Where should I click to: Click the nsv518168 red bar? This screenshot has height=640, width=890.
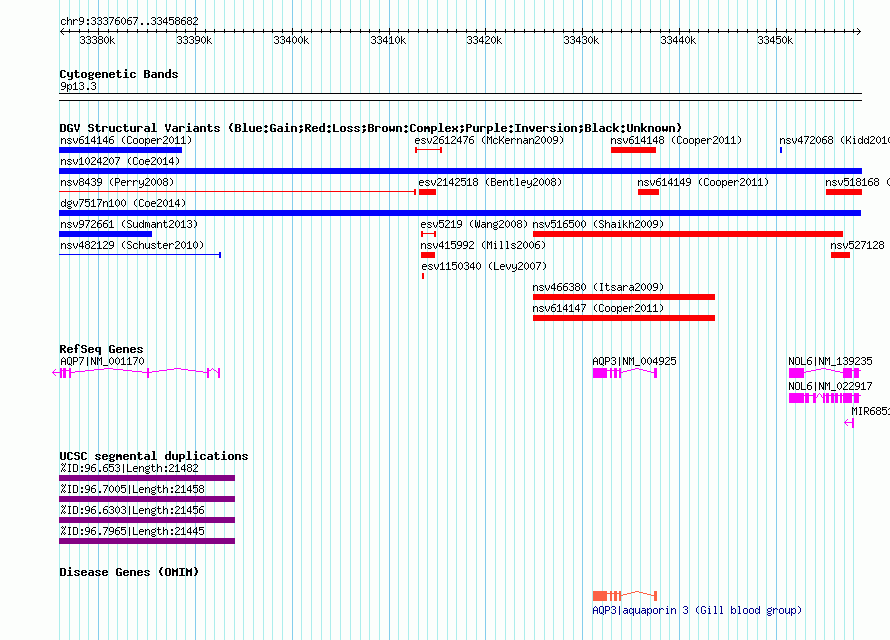point(843,192)
